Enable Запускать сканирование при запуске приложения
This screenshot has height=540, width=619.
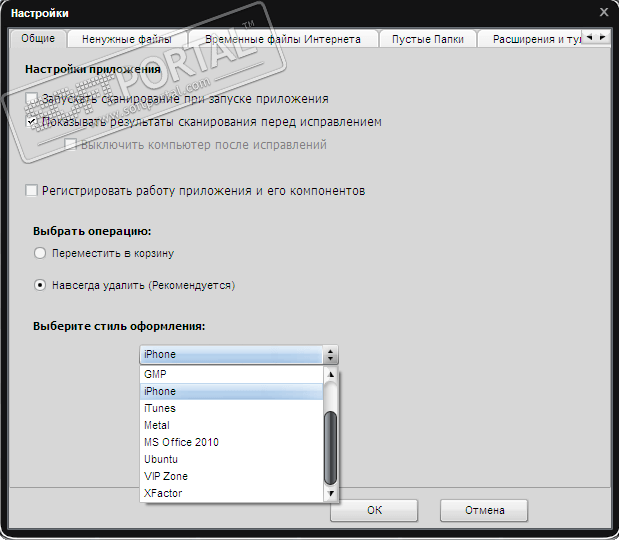31,98
